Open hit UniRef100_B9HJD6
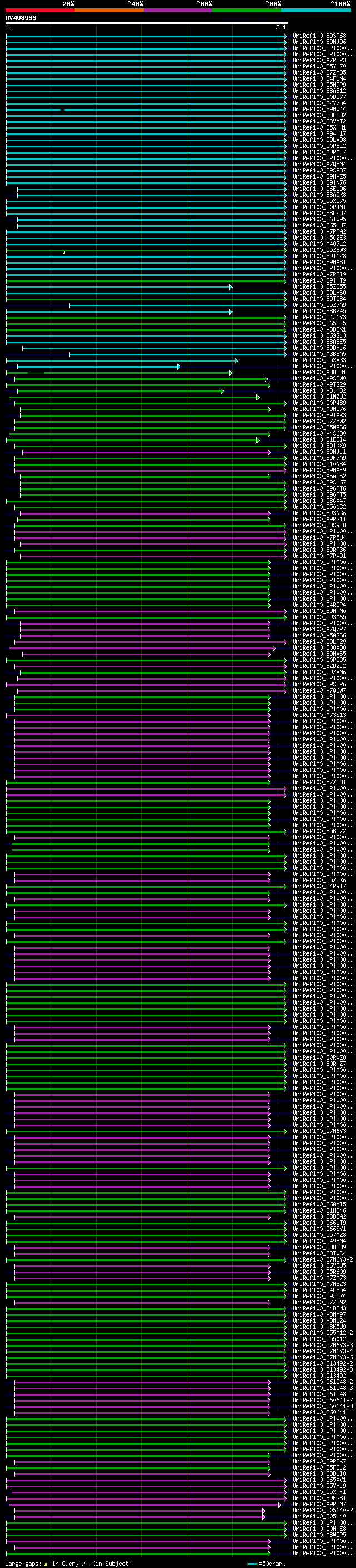Image resolution: width=356 pixels, height=1568 pixels. (x=319, y=42)
